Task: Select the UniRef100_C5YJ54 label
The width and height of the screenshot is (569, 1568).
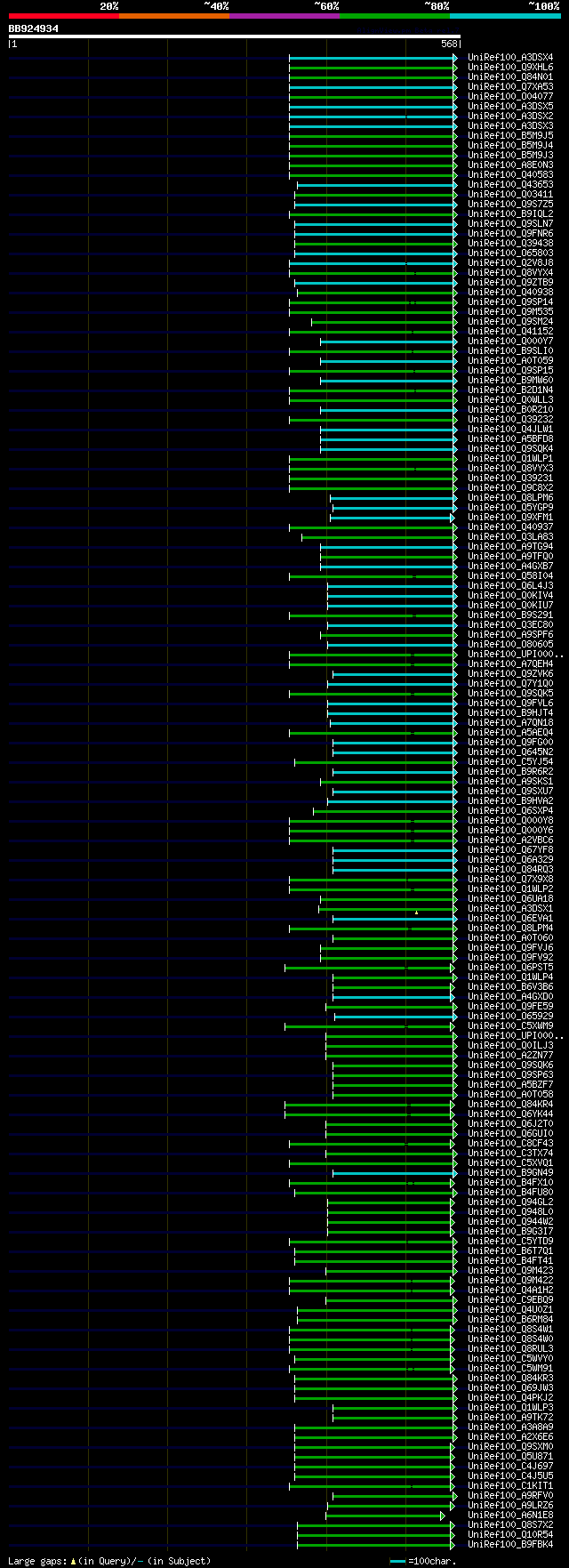Action: 510,762
